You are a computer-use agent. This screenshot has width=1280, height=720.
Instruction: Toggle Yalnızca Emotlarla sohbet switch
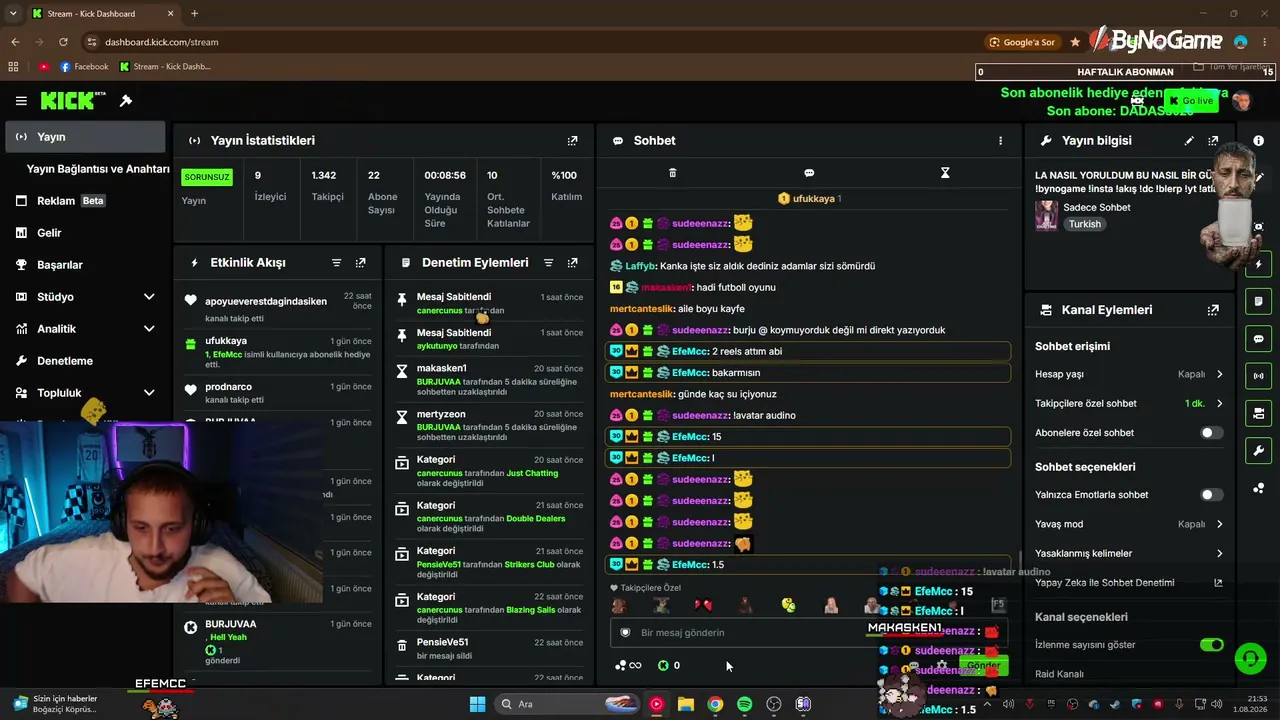[1211, 495]
